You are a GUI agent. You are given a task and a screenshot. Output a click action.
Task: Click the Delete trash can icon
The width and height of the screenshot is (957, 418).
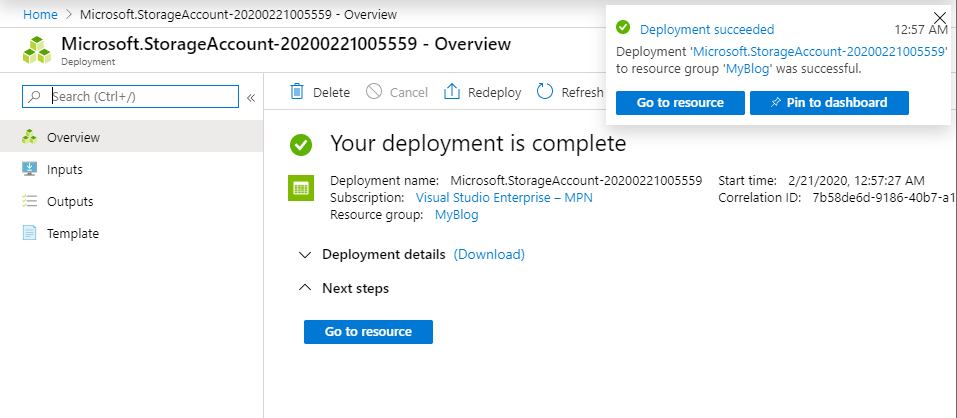pos(296,92)
